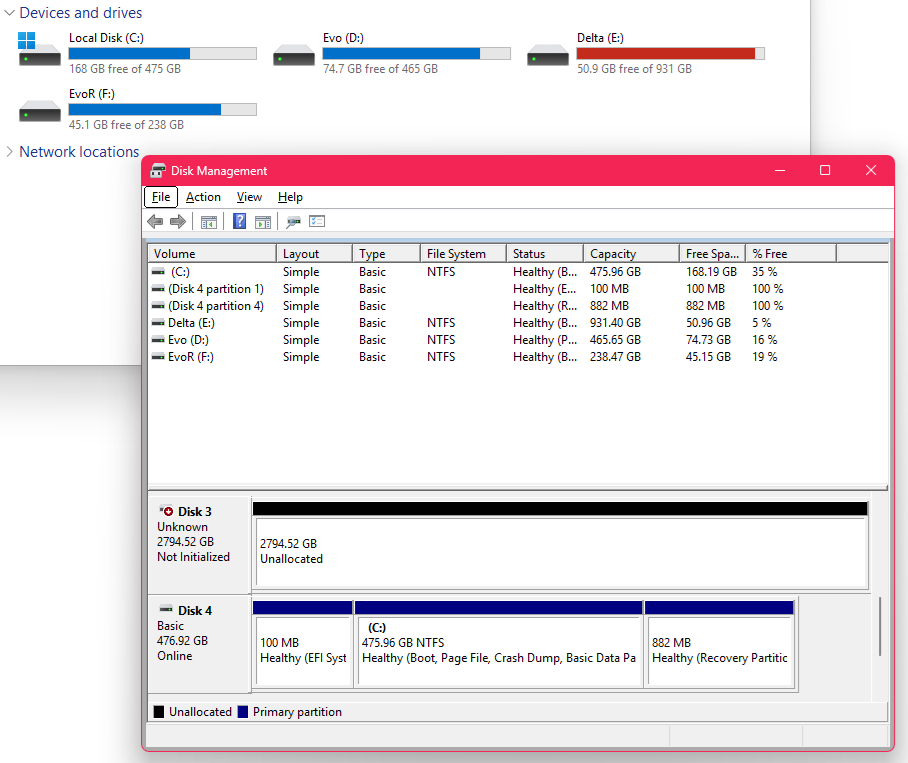Select the Local Disk (C:) drive icon in Explorer
This screenshot has width=908, height=763.
pos(39,50)
